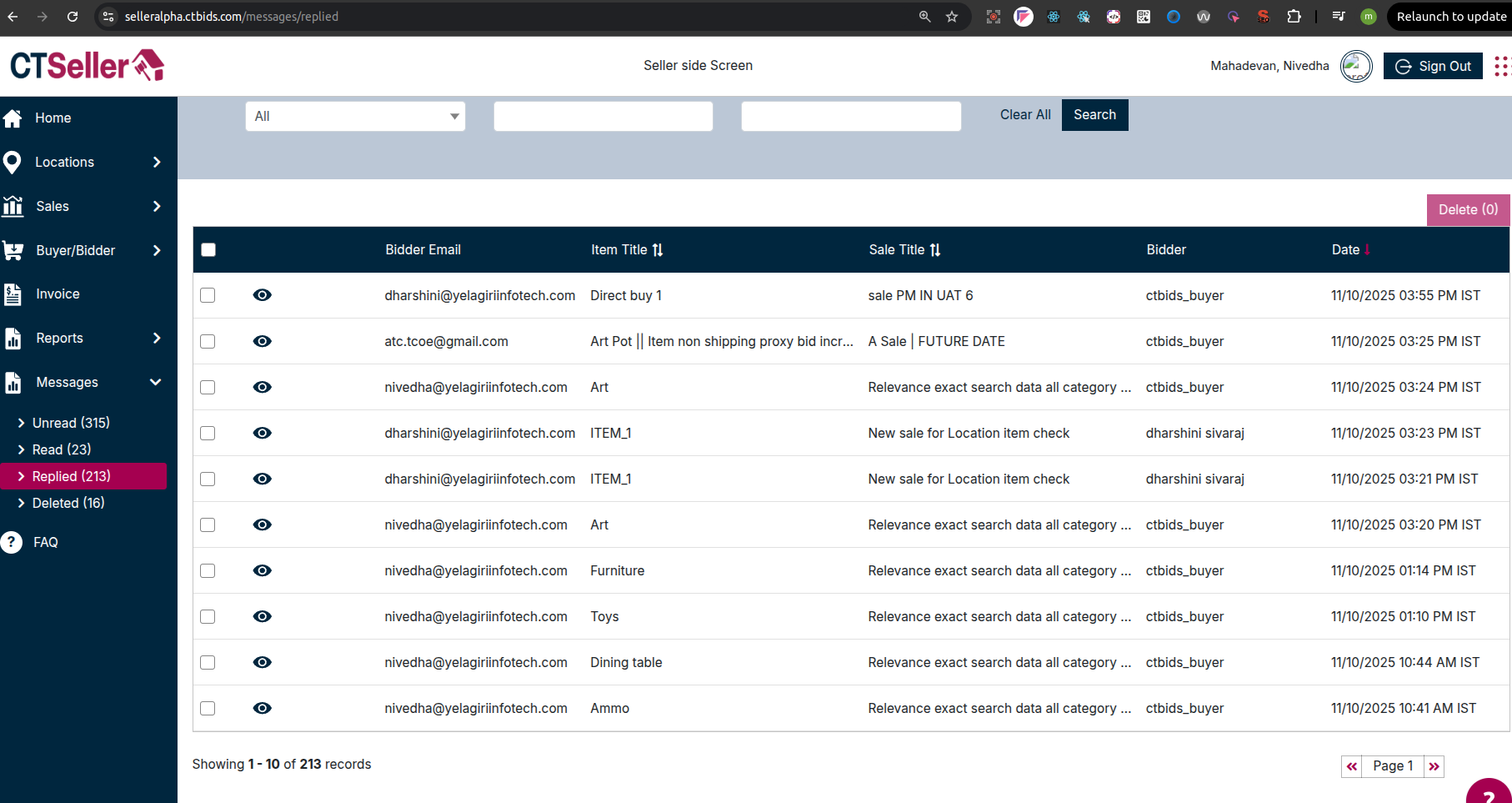Screen dimensions: 1512x803
Task: Go to the next page arrow
Action: [1434, 766]
